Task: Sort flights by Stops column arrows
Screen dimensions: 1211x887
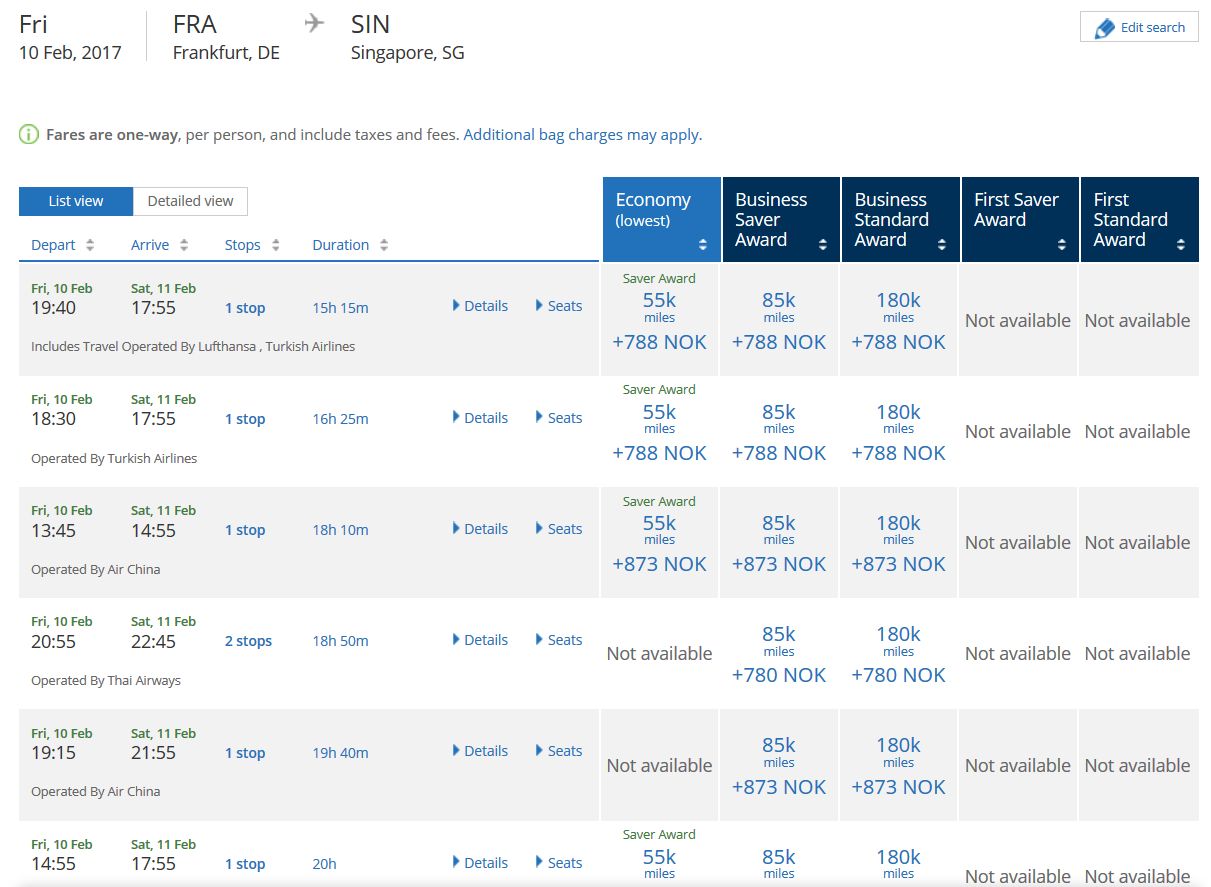Action: (x=276, y=245)
